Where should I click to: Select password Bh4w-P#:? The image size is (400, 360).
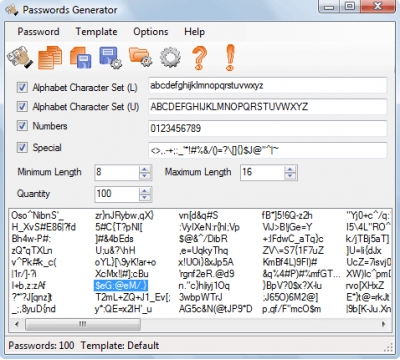[31, 239]
